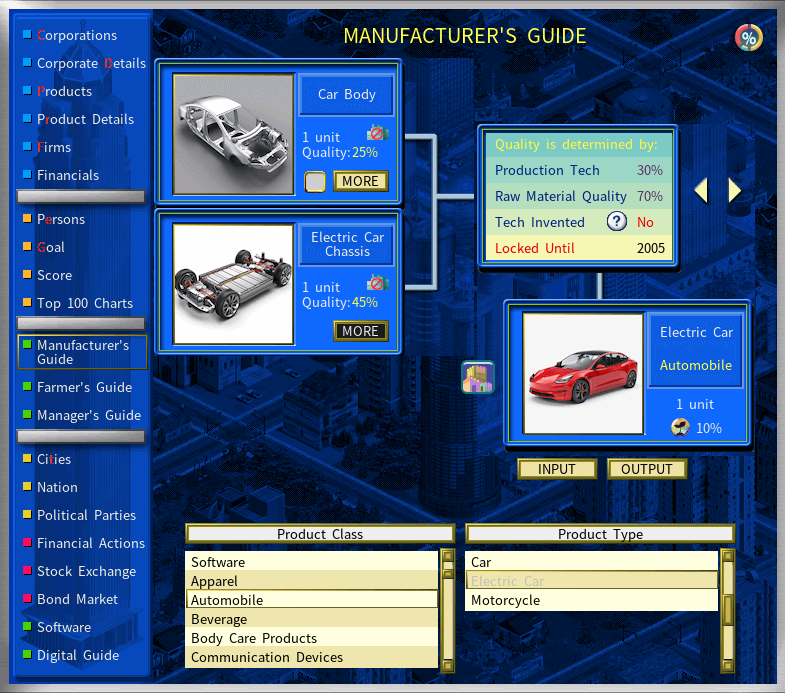Click the Electric Car product thumbnail
Screen dimensions: 785x693
point(583,374)
